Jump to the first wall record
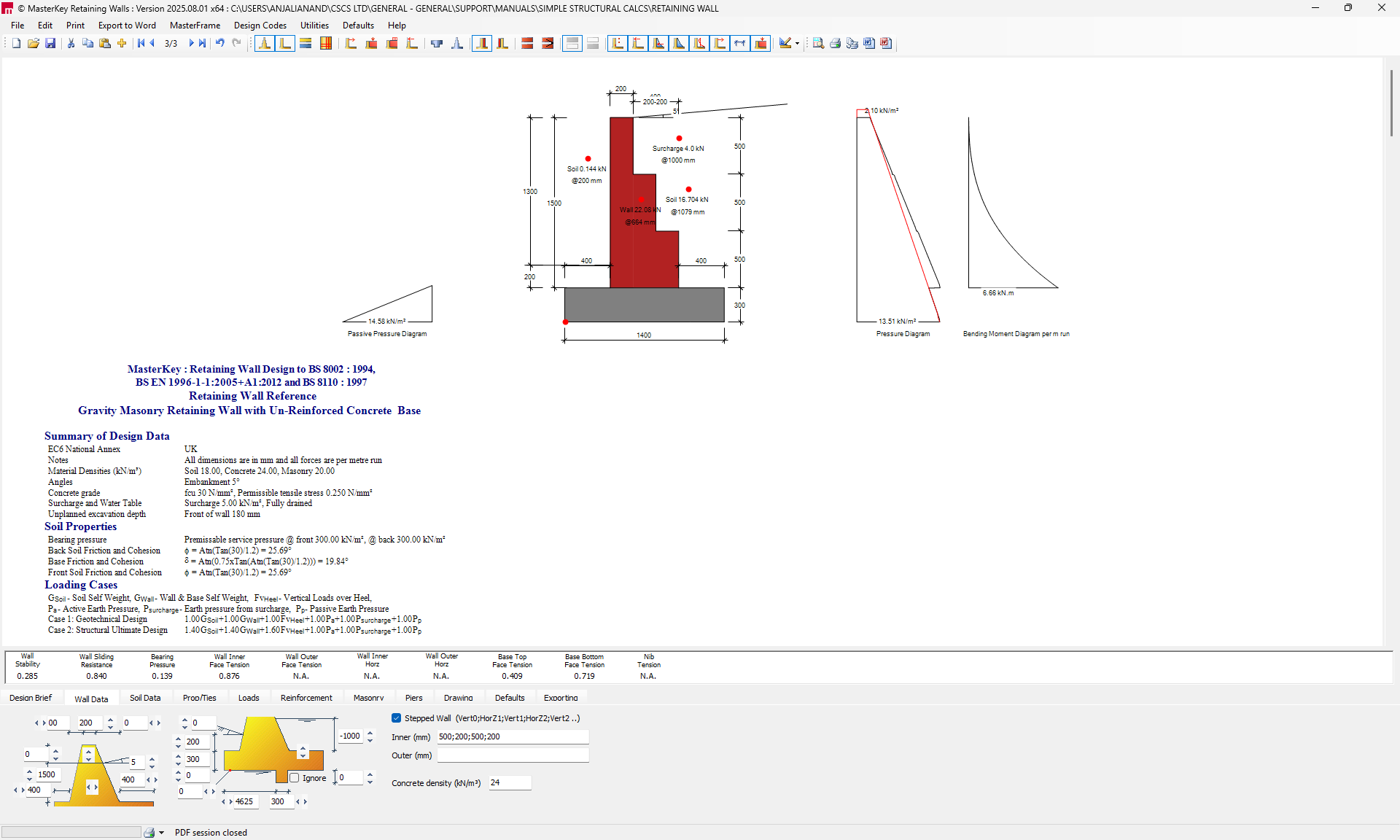Image resolution: width=1400 pixels, height=840 pixels. pos(141,44)
